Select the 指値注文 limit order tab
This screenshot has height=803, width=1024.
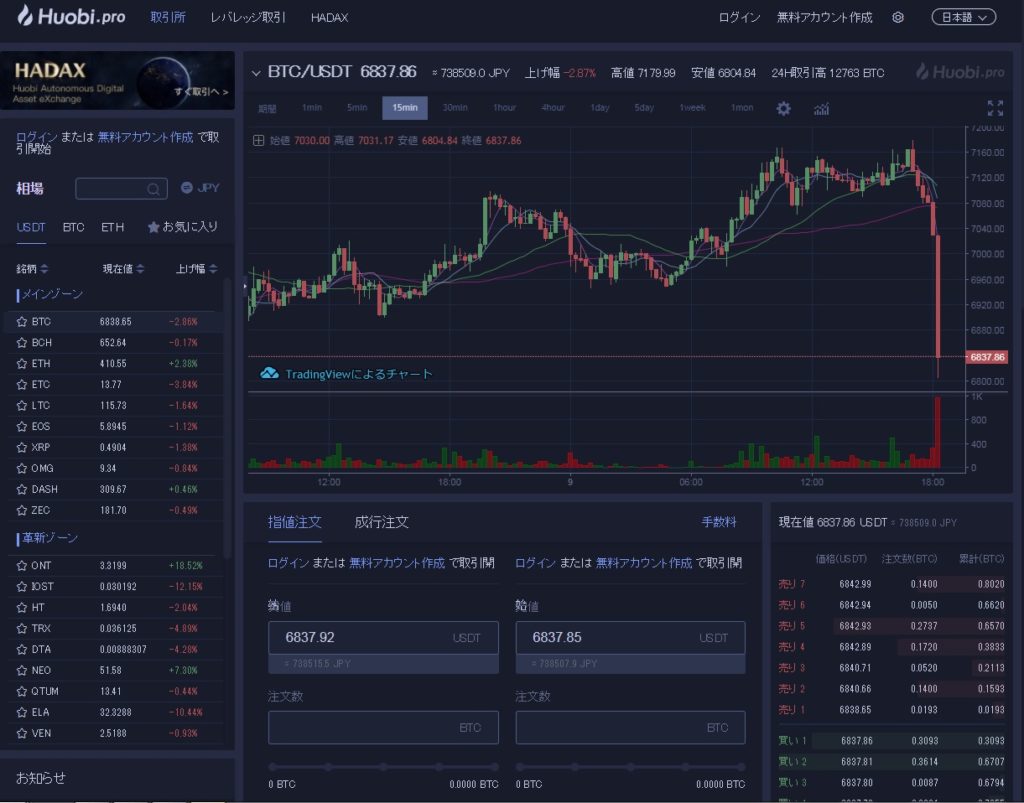pyautogui.click(x=295, y=522)
